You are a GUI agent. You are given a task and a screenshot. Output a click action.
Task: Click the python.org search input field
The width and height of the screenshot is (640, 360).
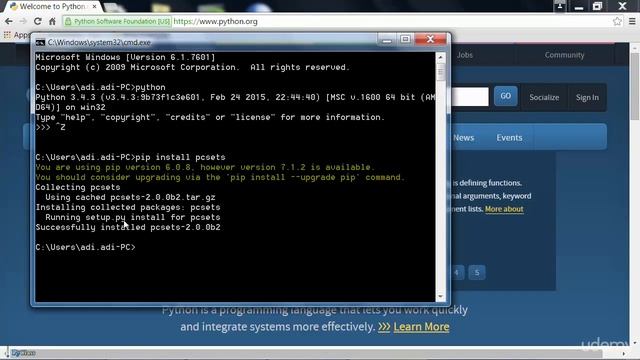point(470,96)
